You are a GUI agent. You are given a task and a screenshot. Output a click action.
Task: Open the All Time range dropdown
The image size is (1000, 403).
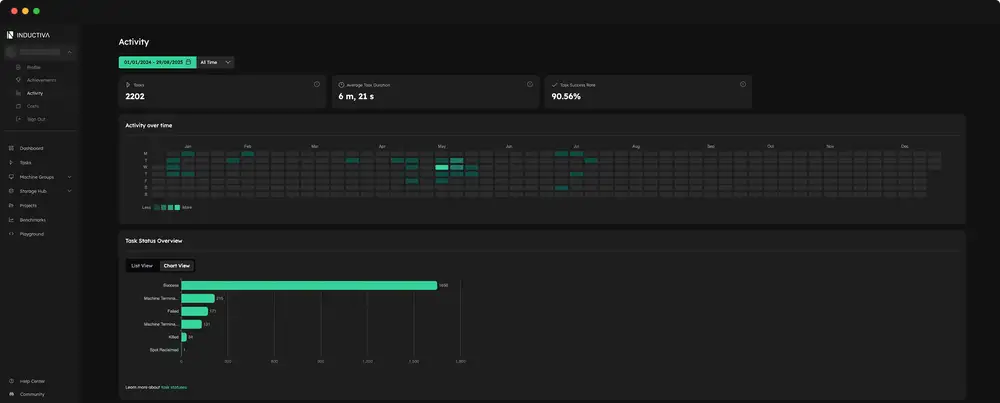click(x=215, y=62)
